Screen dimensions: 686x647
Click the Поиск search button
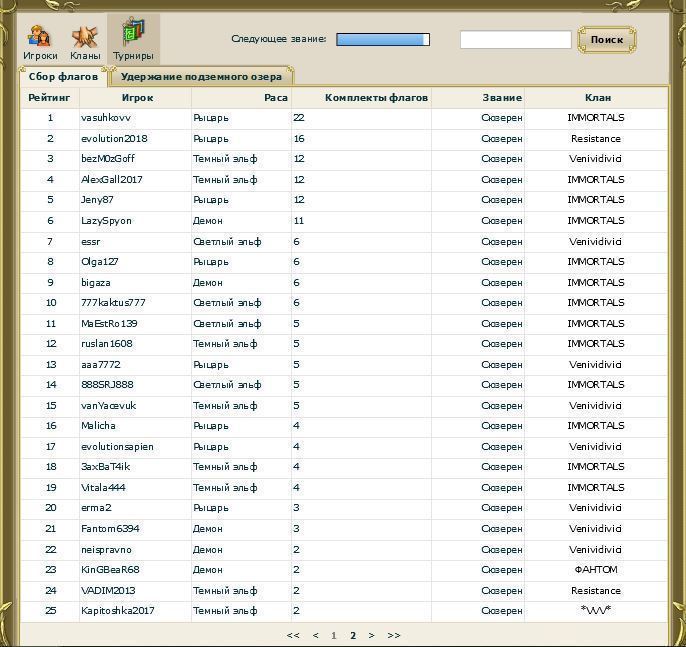(x=606, y=40)
